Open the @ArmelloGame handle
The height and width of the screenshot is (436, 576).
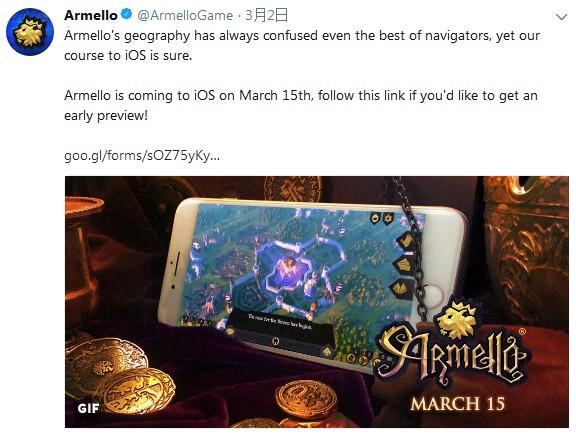[x=185, y=15]
